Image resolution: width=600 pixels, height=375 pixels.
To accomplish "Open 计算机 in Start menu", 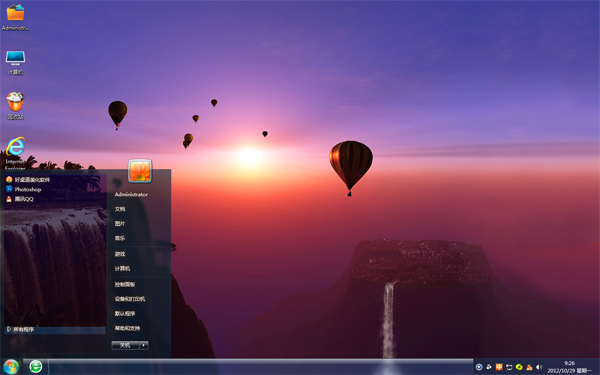I will point(122,268).
